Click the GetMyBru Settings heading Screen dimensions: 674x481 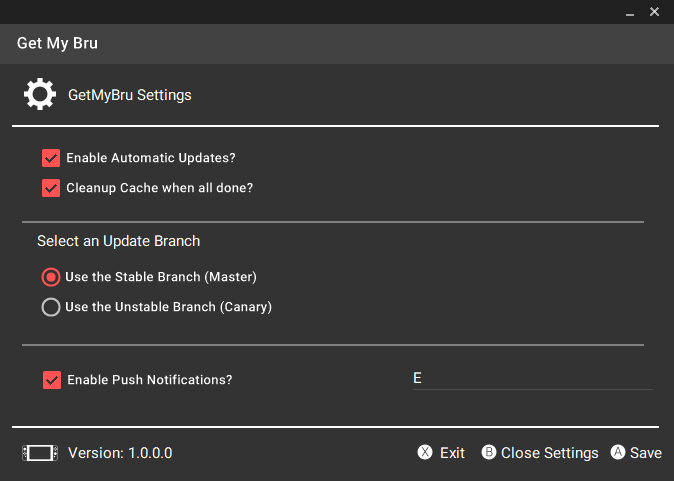tap(129, 95)
